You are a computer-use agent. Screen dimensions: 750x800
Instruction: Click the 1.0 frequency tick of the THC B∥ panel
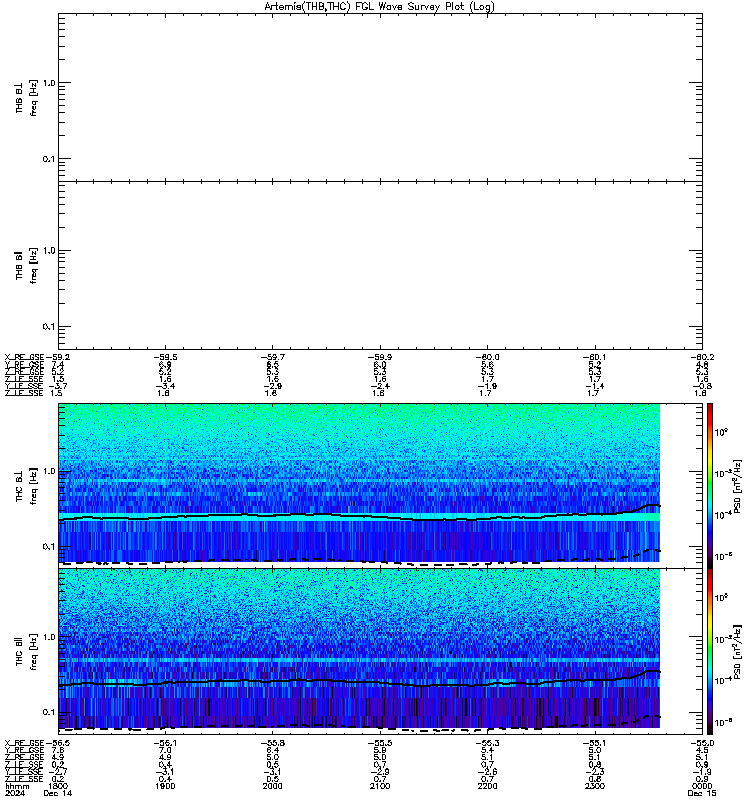[x=49, y=637]
